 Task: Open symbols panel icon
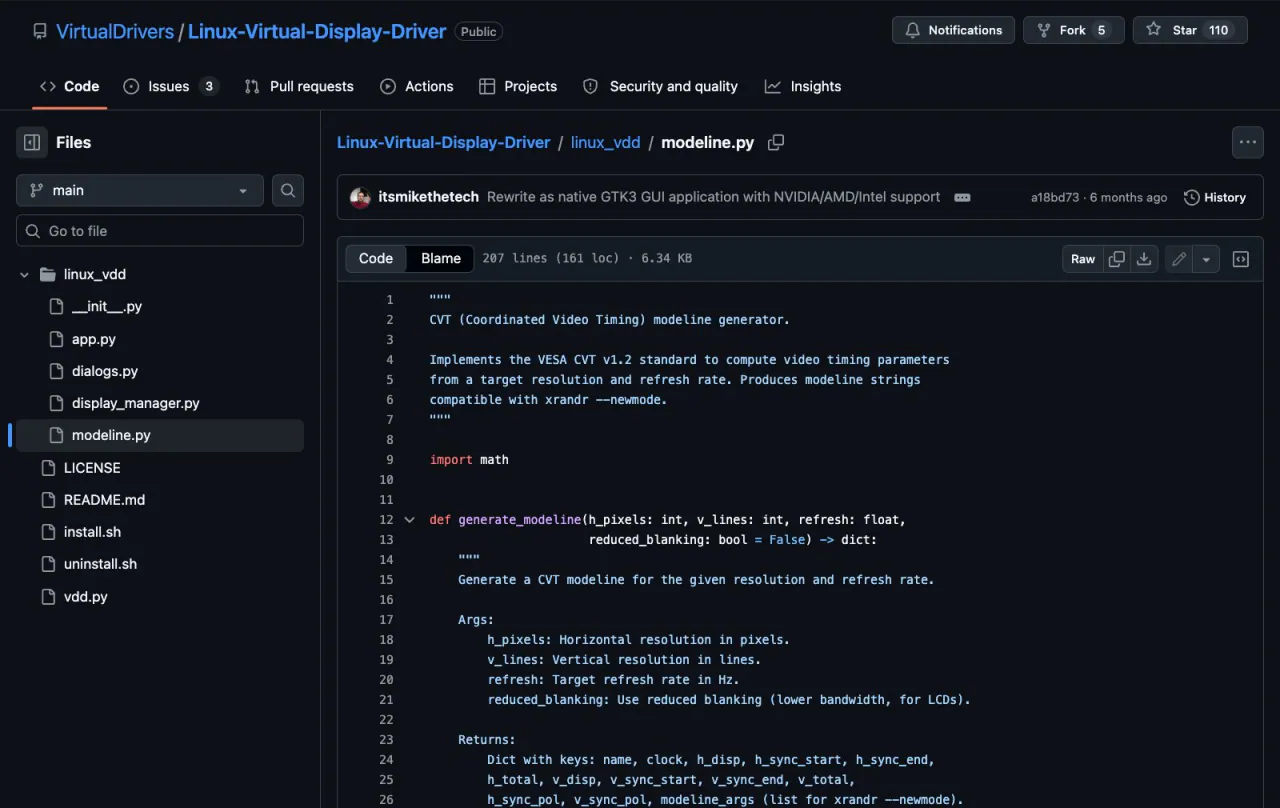pos(1241,259)
